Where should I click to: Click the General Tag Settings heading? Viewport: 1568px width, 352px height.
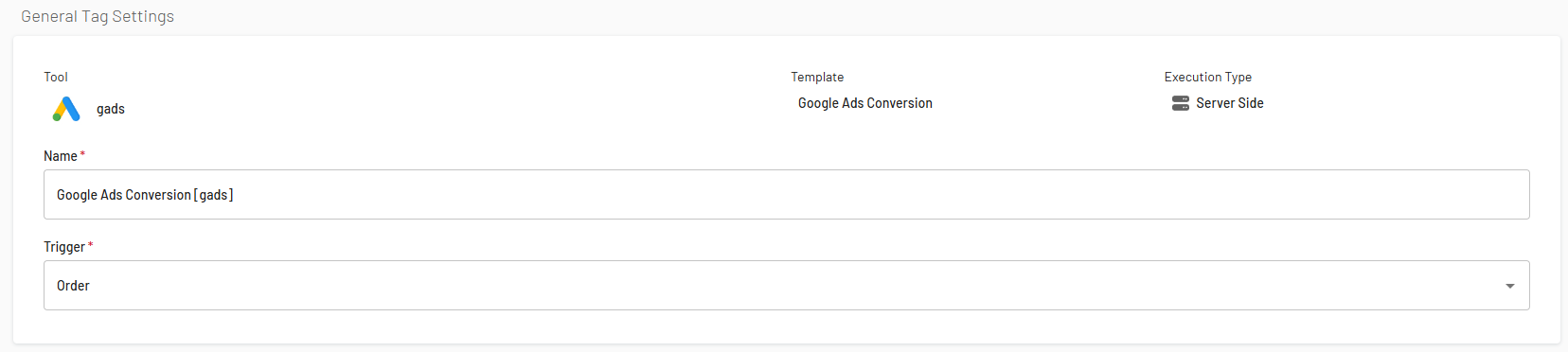click(98, 16)
